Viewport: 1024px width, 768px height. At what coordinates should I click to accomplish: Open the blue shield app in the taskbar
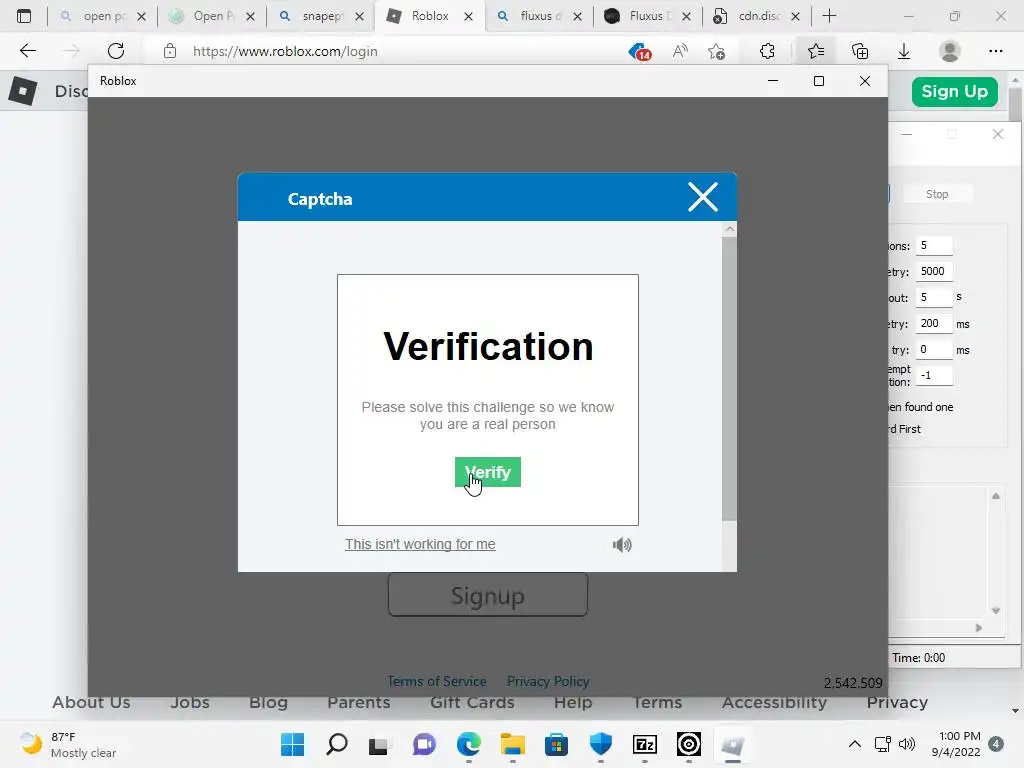601,744
